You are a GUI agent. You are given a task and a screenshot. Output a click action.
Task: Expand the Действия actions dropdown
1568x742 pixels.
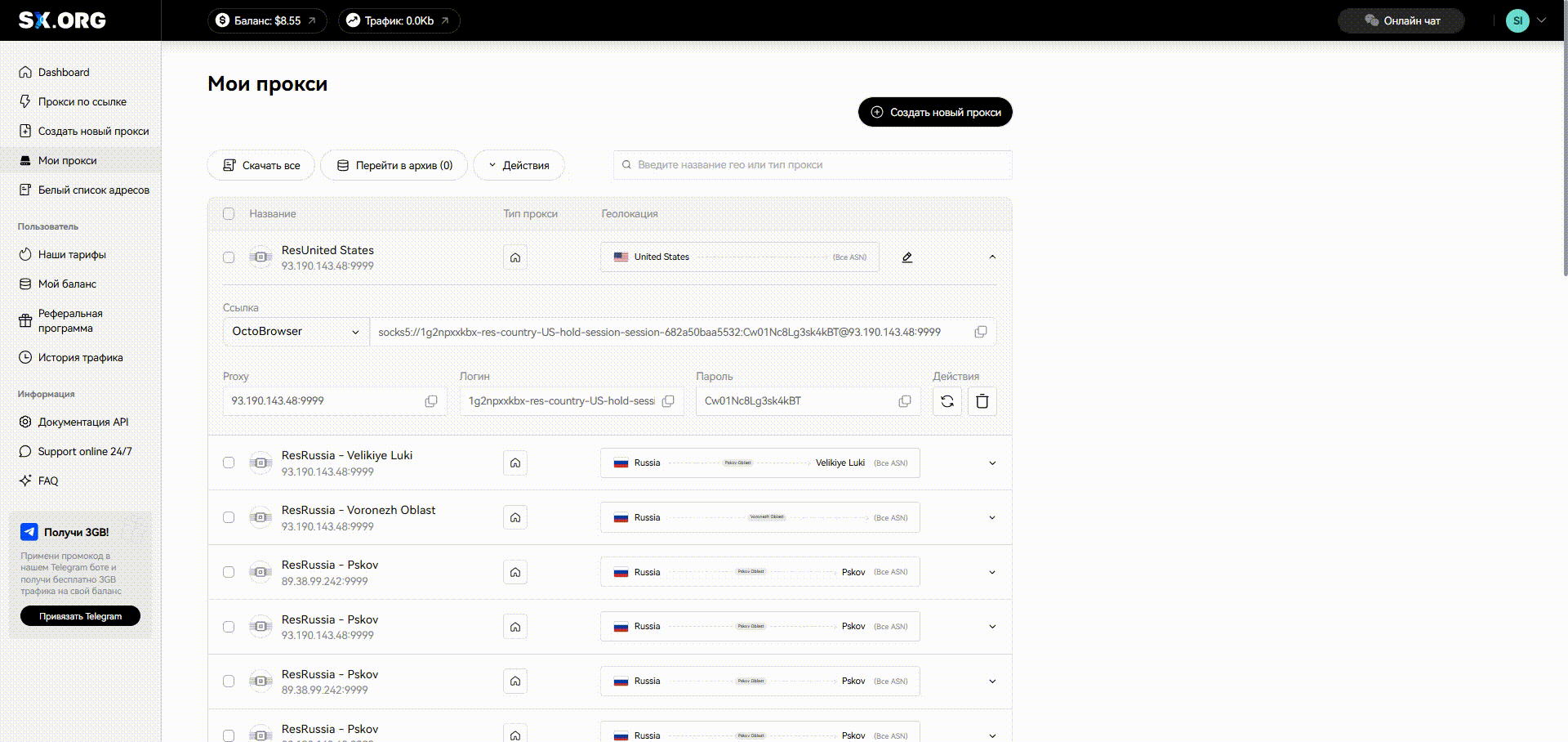click(x=519, y=165)
